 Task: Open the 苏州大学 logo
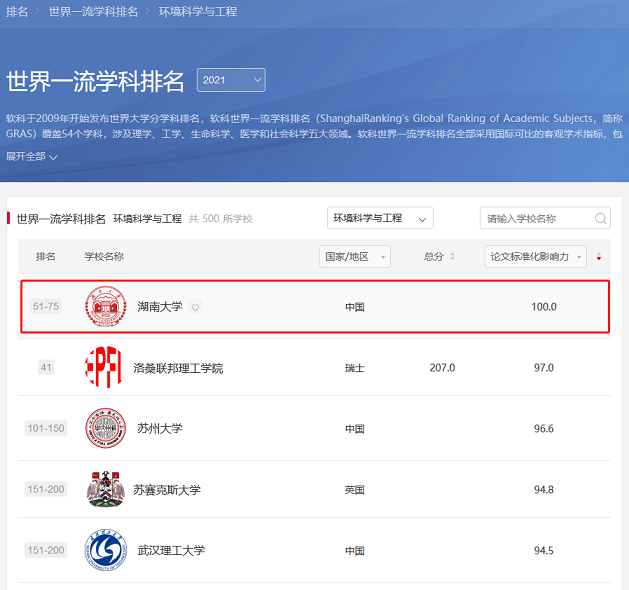point(106,428)
